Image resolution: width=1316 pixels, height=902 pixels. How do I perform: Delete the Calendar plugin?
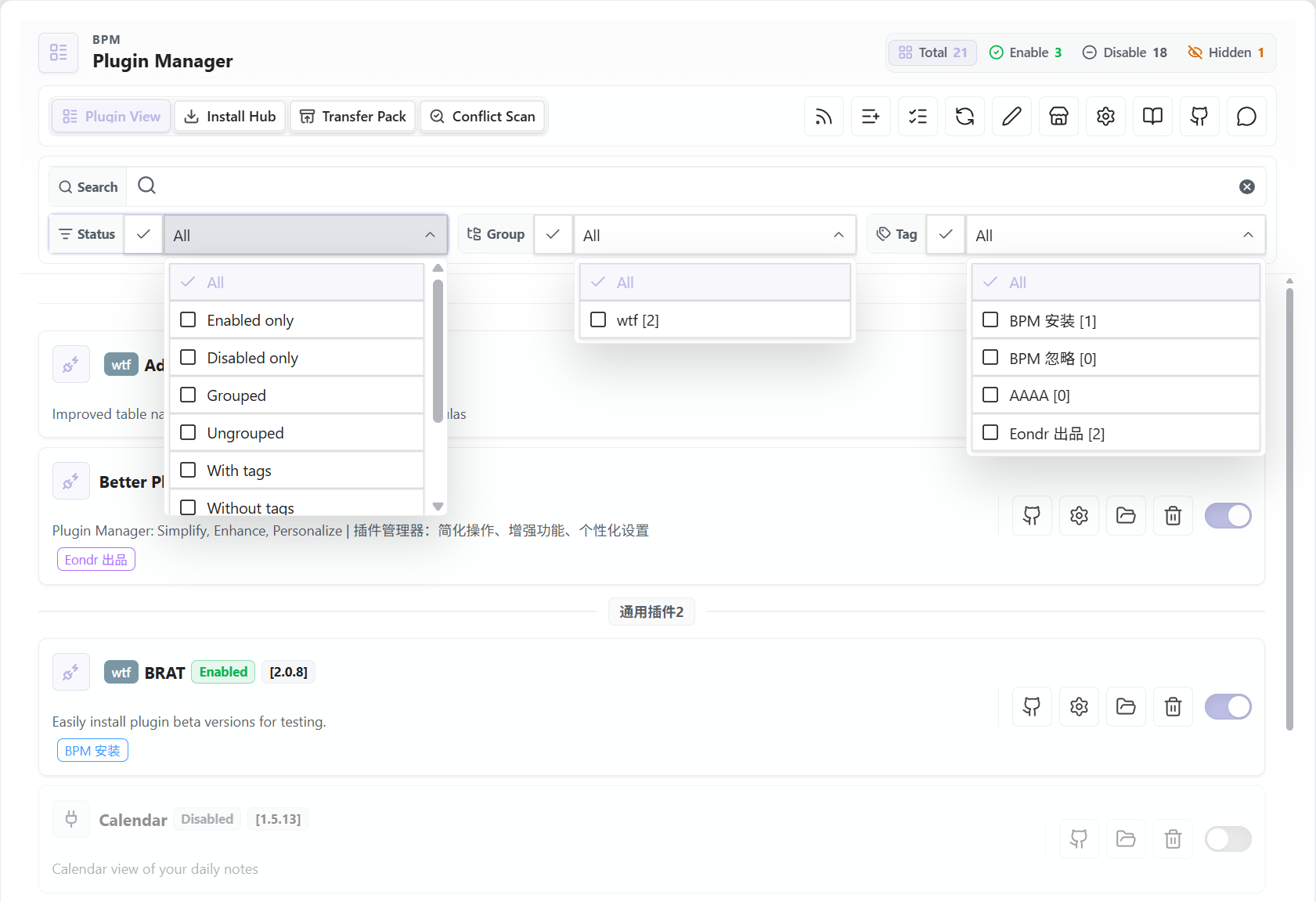coord(1173,839)
